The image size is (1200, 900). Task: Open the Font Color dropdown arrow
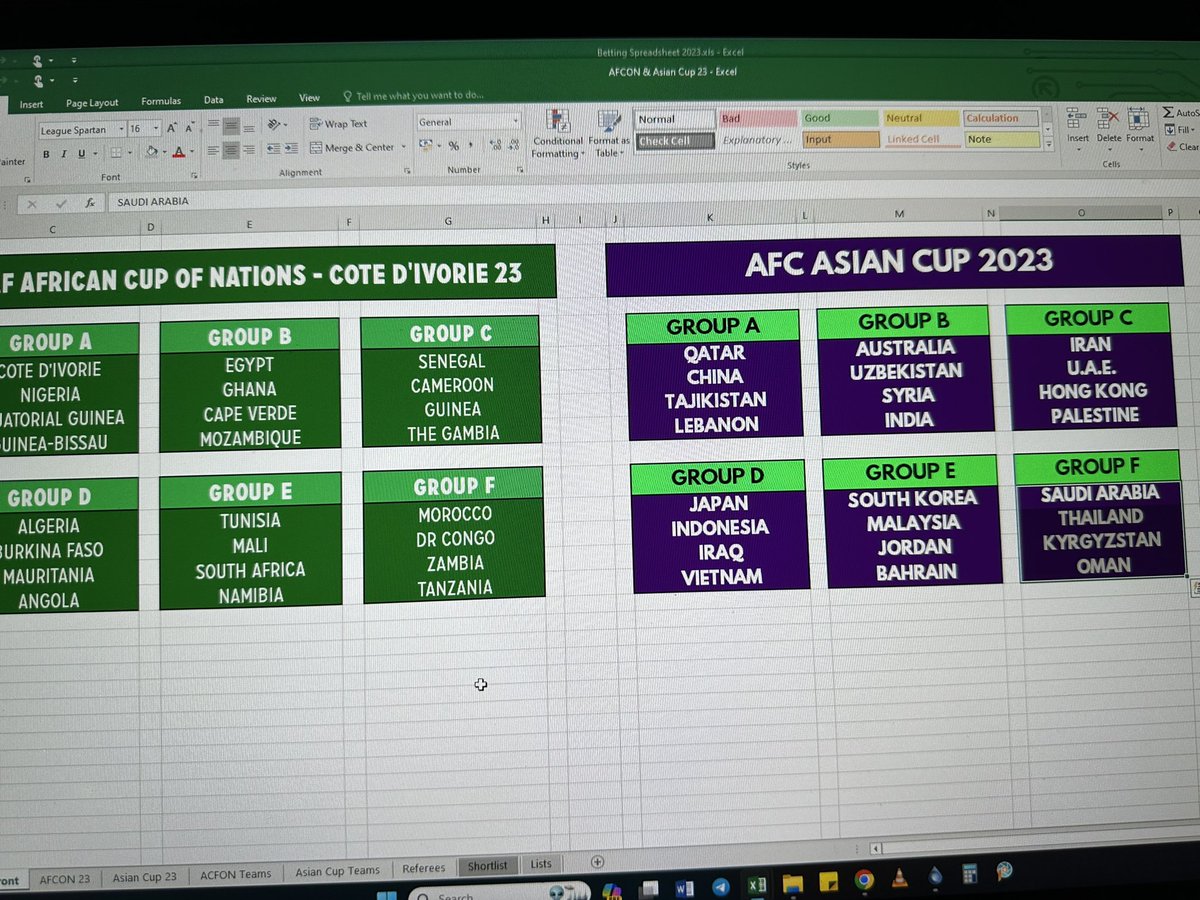pyautogui.click(x=191, y=152)
